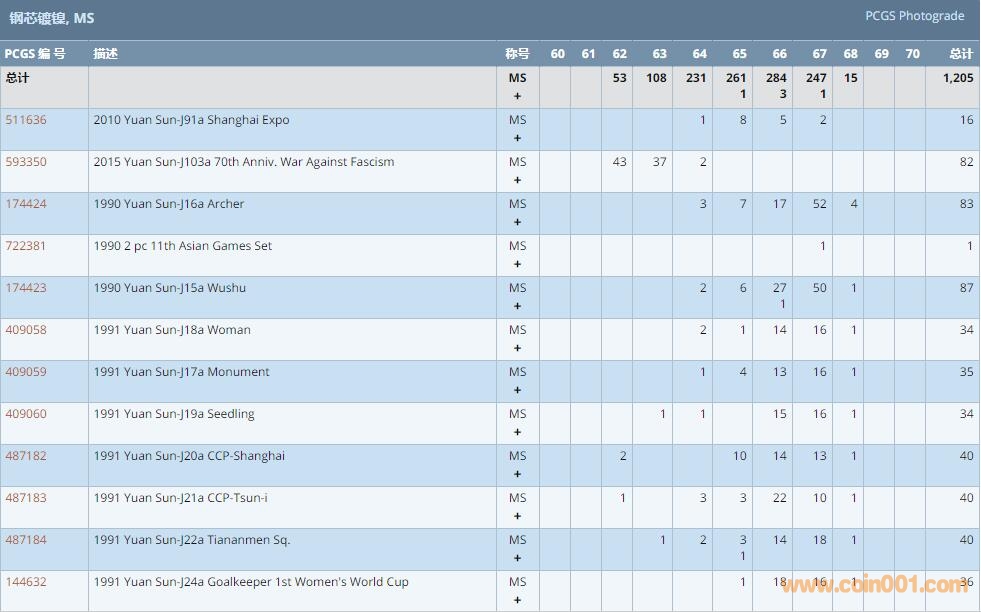Expand plus grades for 2010 Shanghai Expo row

[517, 138]
